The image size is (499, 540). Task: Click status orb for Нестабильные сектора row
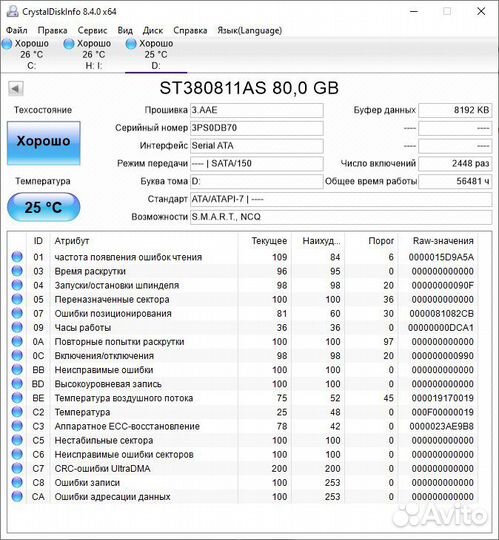point(17,440)
